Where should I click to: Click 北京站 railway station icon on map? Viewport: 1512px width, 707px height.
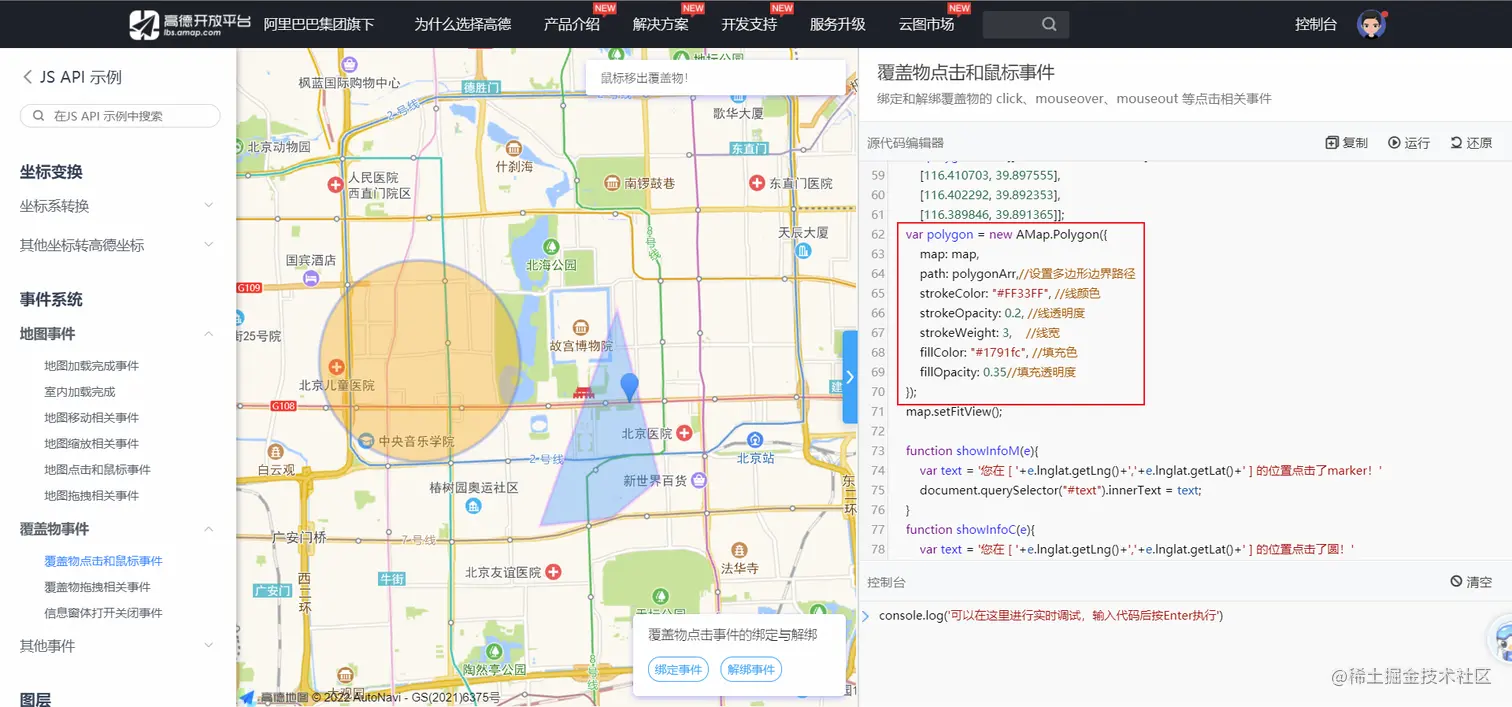point(755,439)
